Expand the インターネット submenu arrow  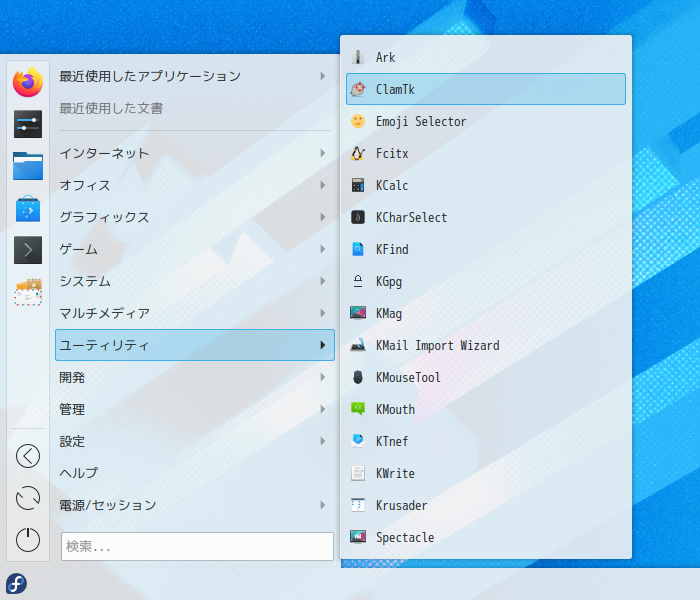(x=323, y=153)
